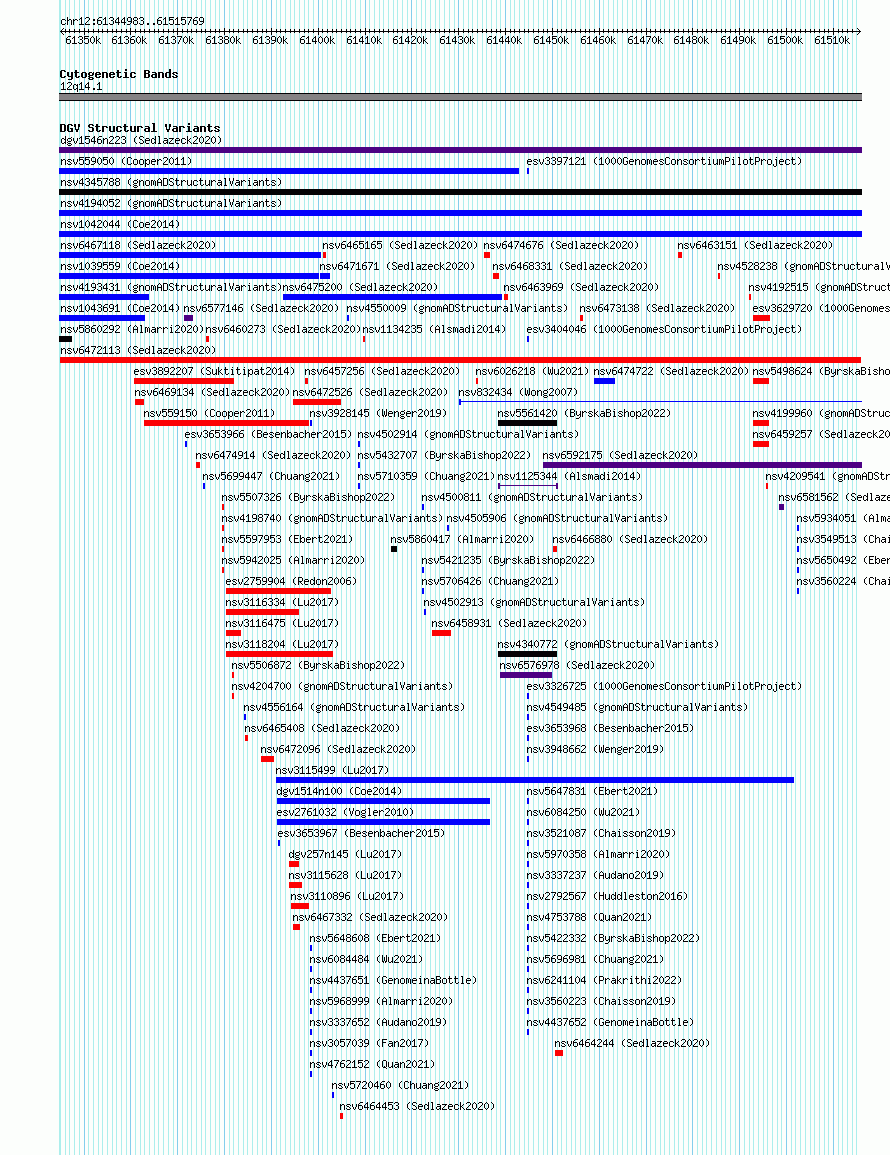Click nsv3115499 (Lu2017) label
890x1155 pixels.
pos(332,770)
